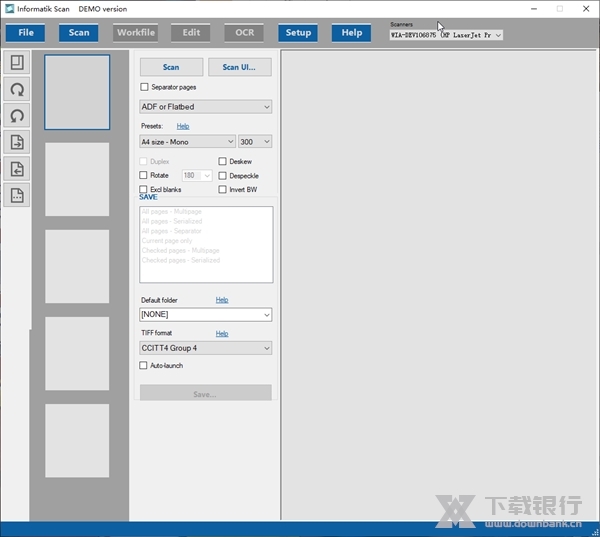600x537 pixels.
Task: Enable the Deskew checkbox
Action: [222, 162]
